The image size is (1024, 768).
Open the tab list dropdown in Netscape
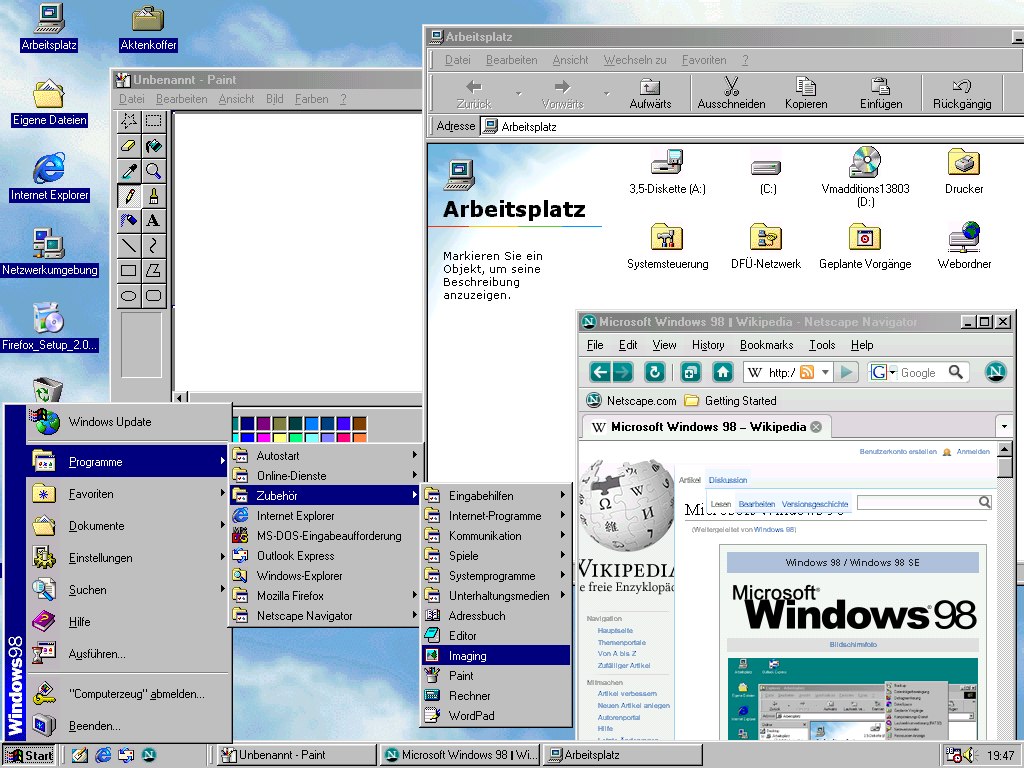pos(1005,424)
